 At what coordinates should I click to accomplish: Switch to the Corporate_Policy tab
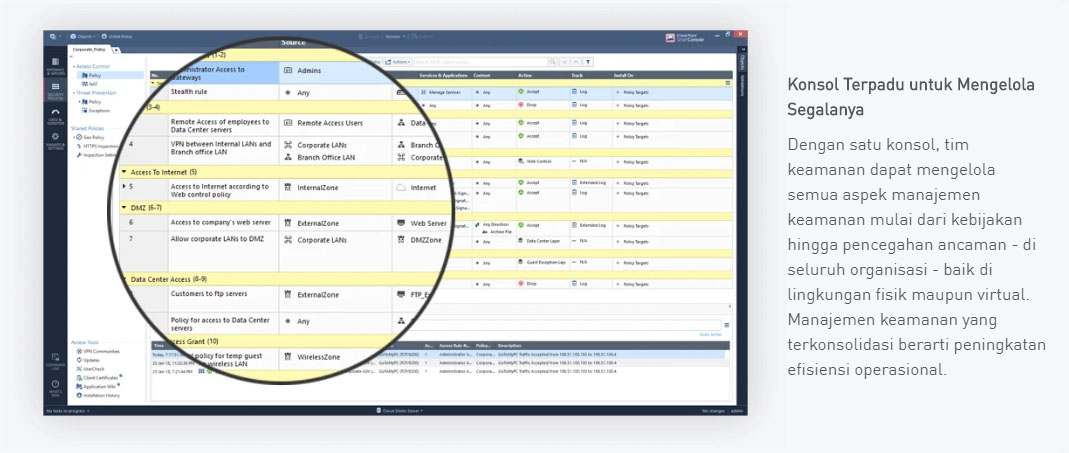point(90,50)
